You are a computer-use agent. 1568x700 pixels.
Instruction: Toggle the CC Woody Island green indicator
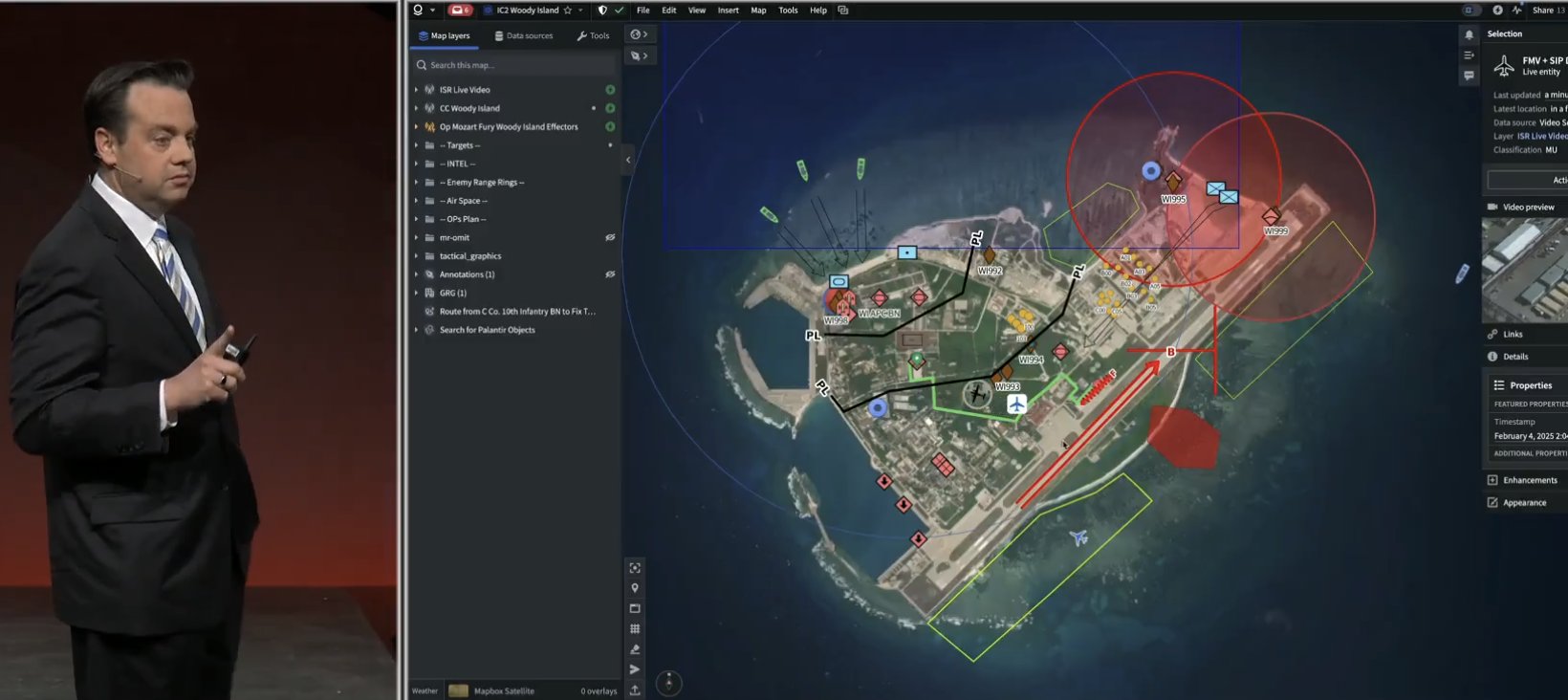610,108
